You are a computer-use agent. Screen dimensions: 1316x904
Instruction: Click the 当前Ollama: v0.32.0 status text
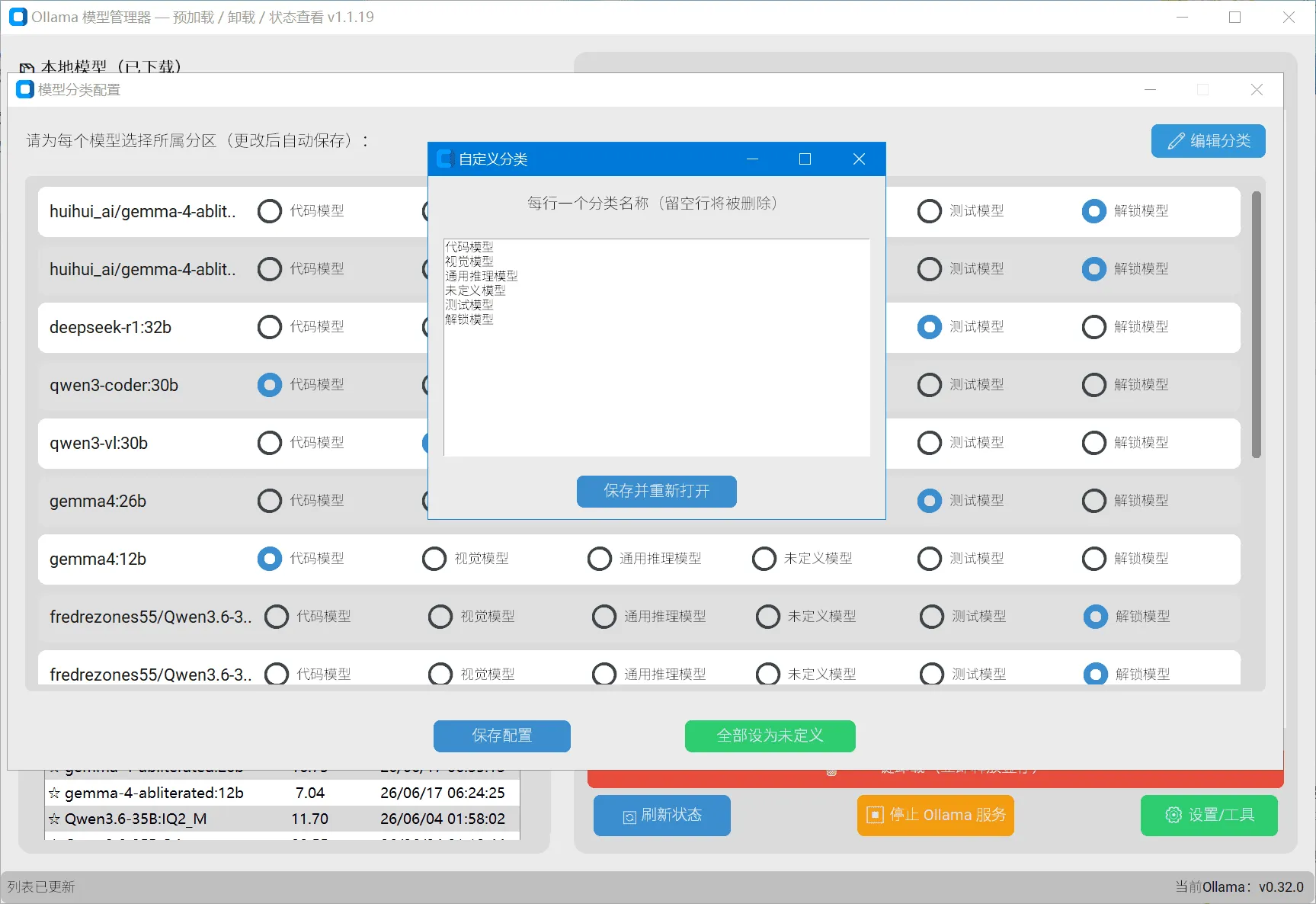coord(1240,887)
